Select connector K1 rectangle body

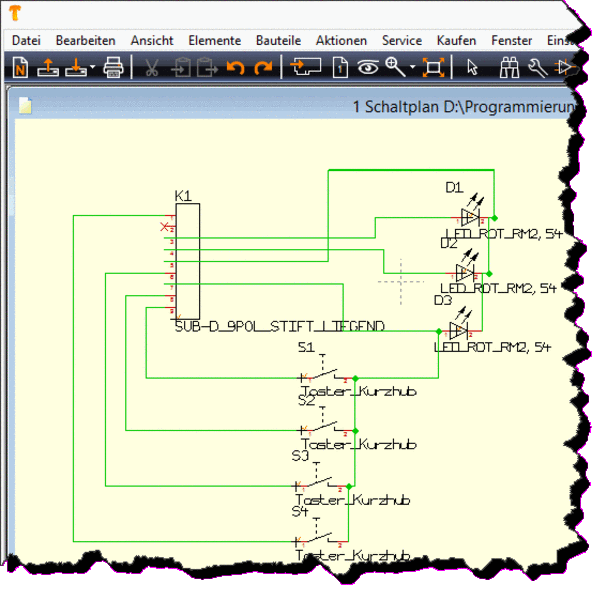tap(188, 261)
